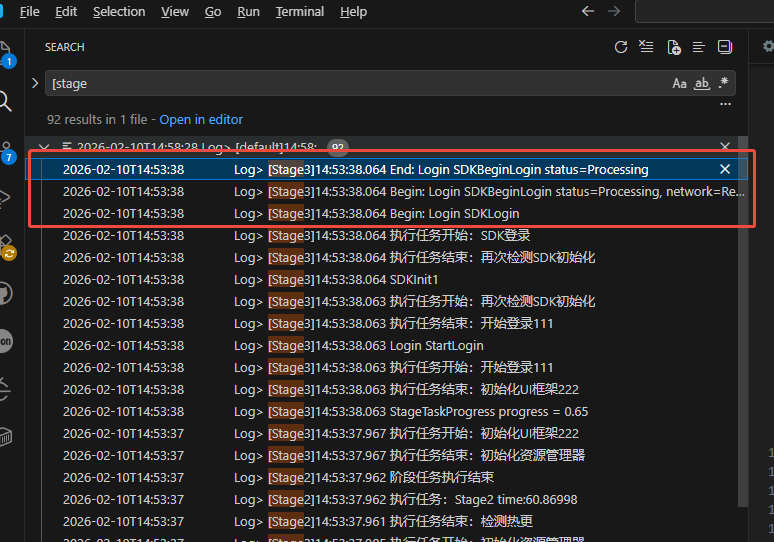This screenshot has height=542, width=774.
Task: Open the Terminal menu
Action: coord(300,12)
